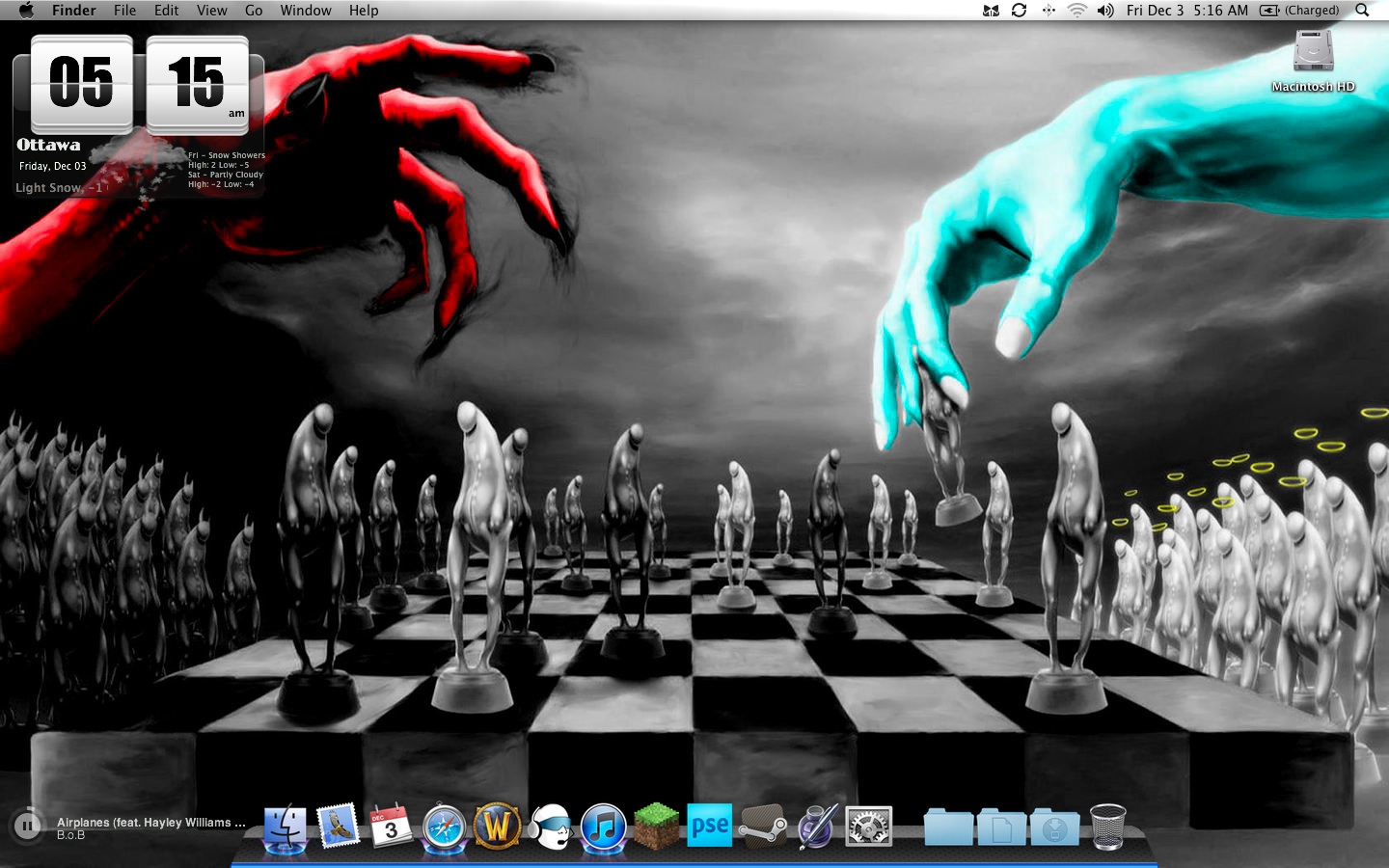
Task: Open Finder from the dock
Action: [x=286, y=827]
